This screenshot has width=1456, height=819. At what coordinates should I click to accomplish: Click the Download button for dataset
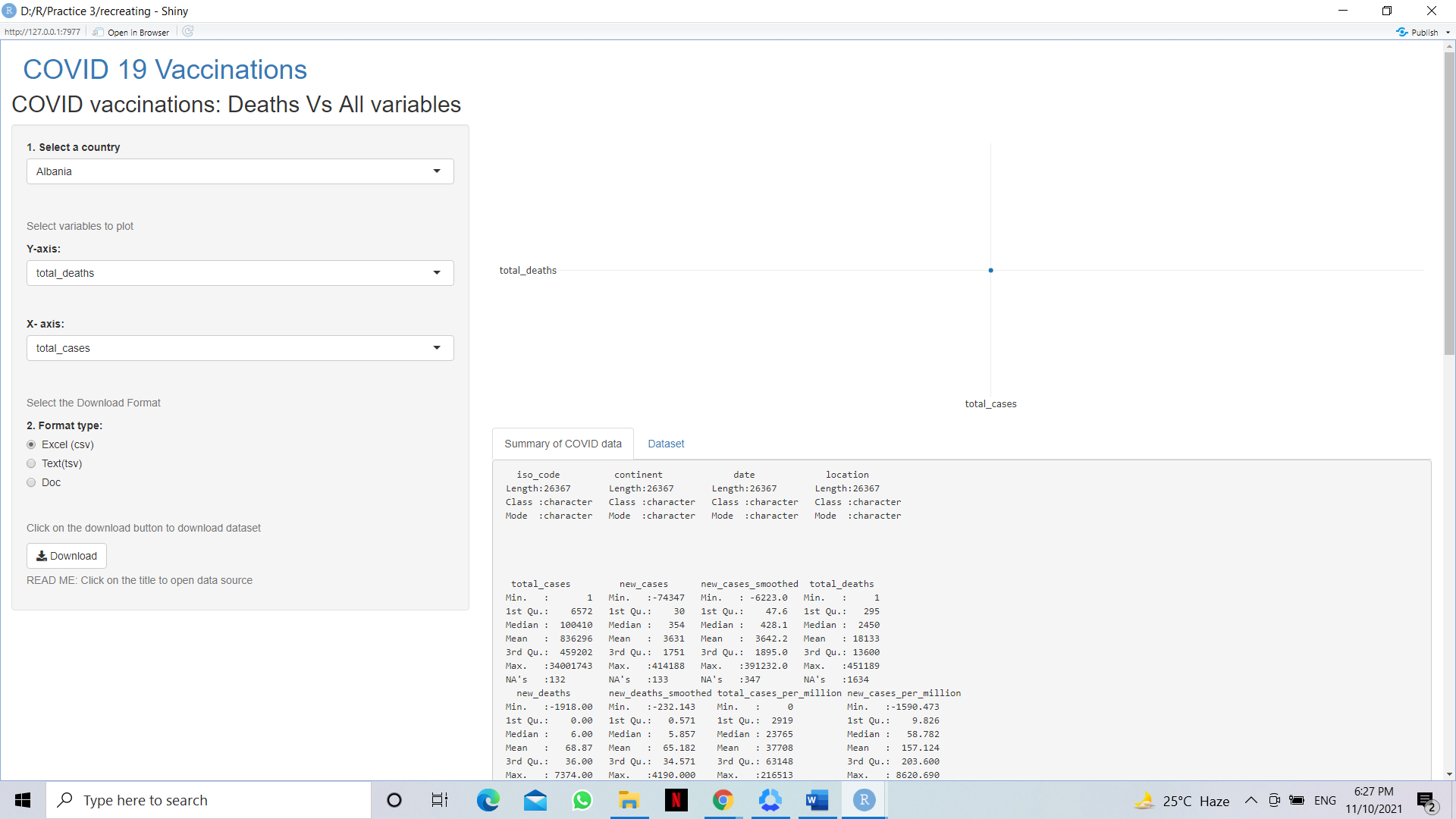pyautogui.click(x=66, y=555)
